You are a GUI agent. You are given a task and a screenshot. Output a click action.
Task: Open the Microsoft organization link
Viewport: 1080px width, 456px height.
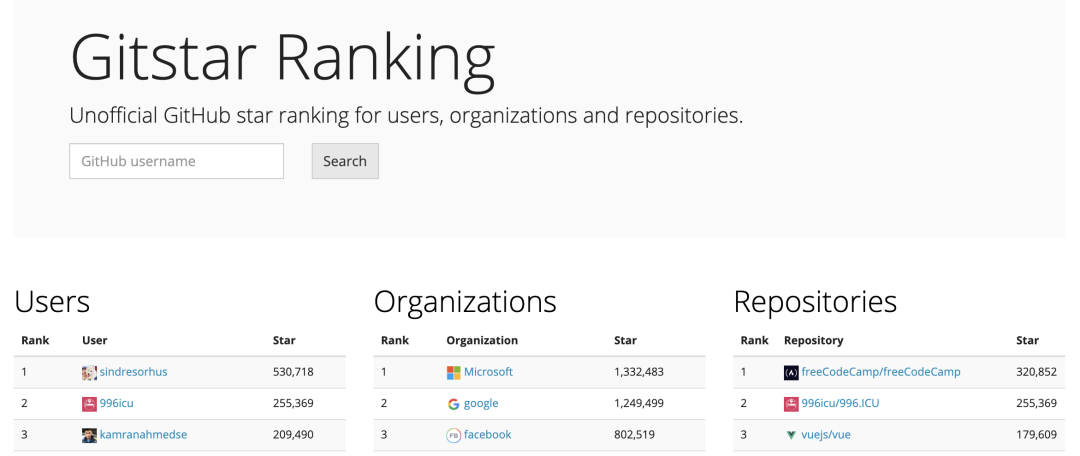point(488,372)
